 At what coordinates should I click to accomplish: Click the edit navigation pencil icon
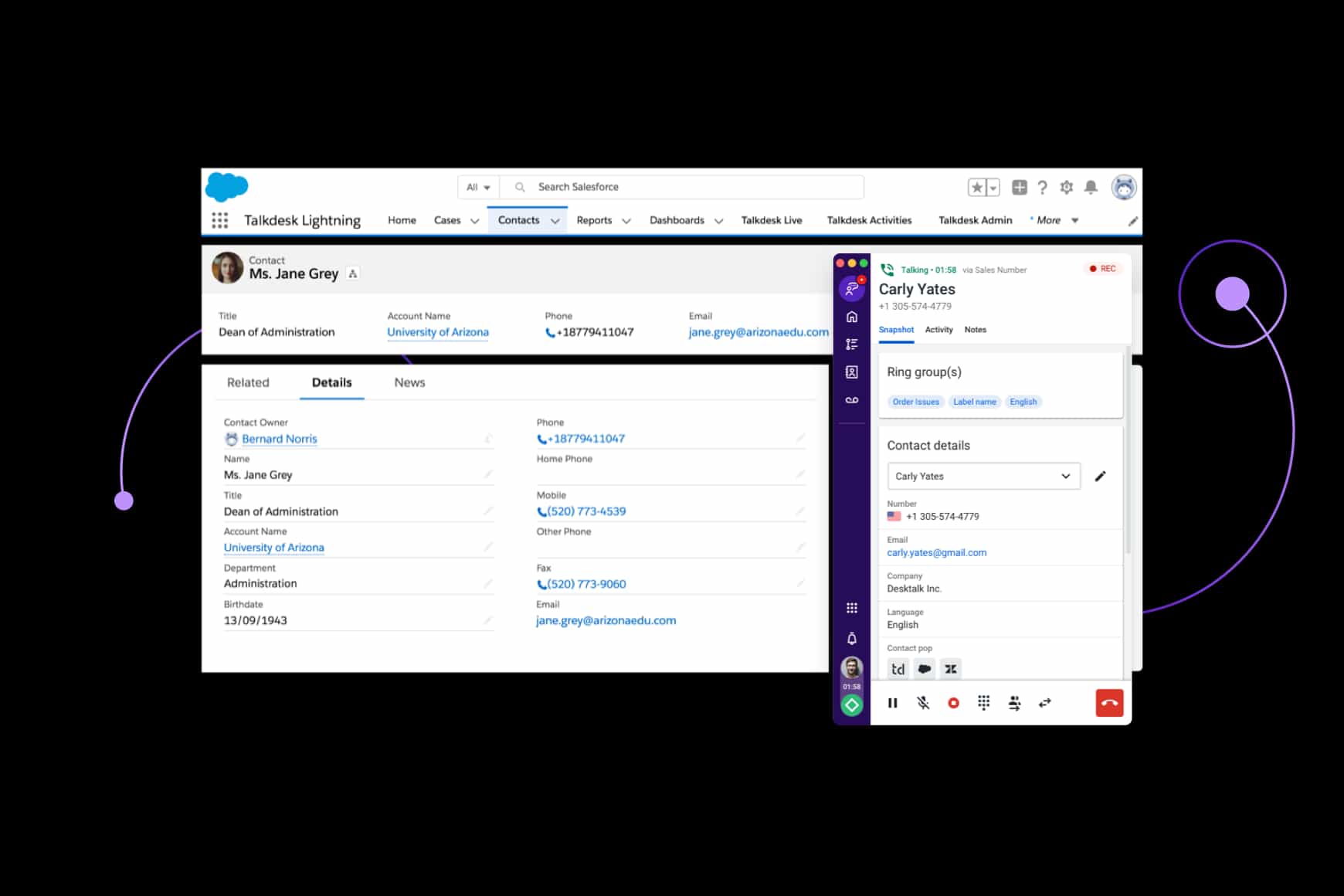point(1133,221)
